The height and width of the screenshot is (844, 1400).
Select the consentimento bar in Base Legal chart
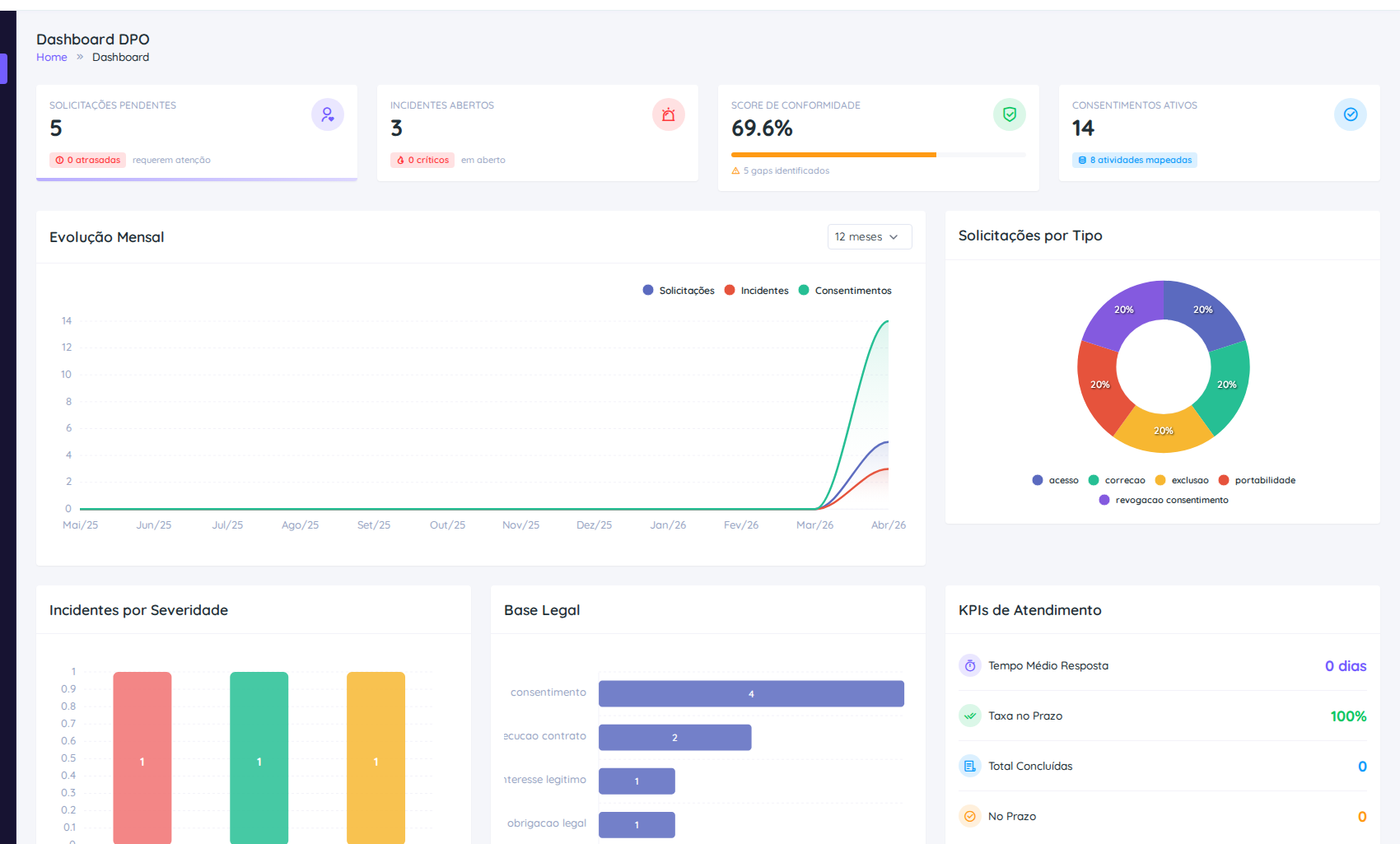(751, 693)
